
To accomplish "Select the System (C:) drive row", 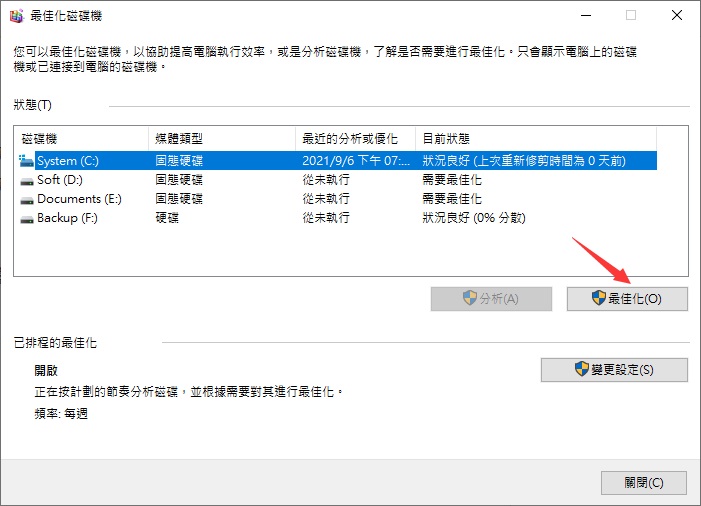I will 338,161.
